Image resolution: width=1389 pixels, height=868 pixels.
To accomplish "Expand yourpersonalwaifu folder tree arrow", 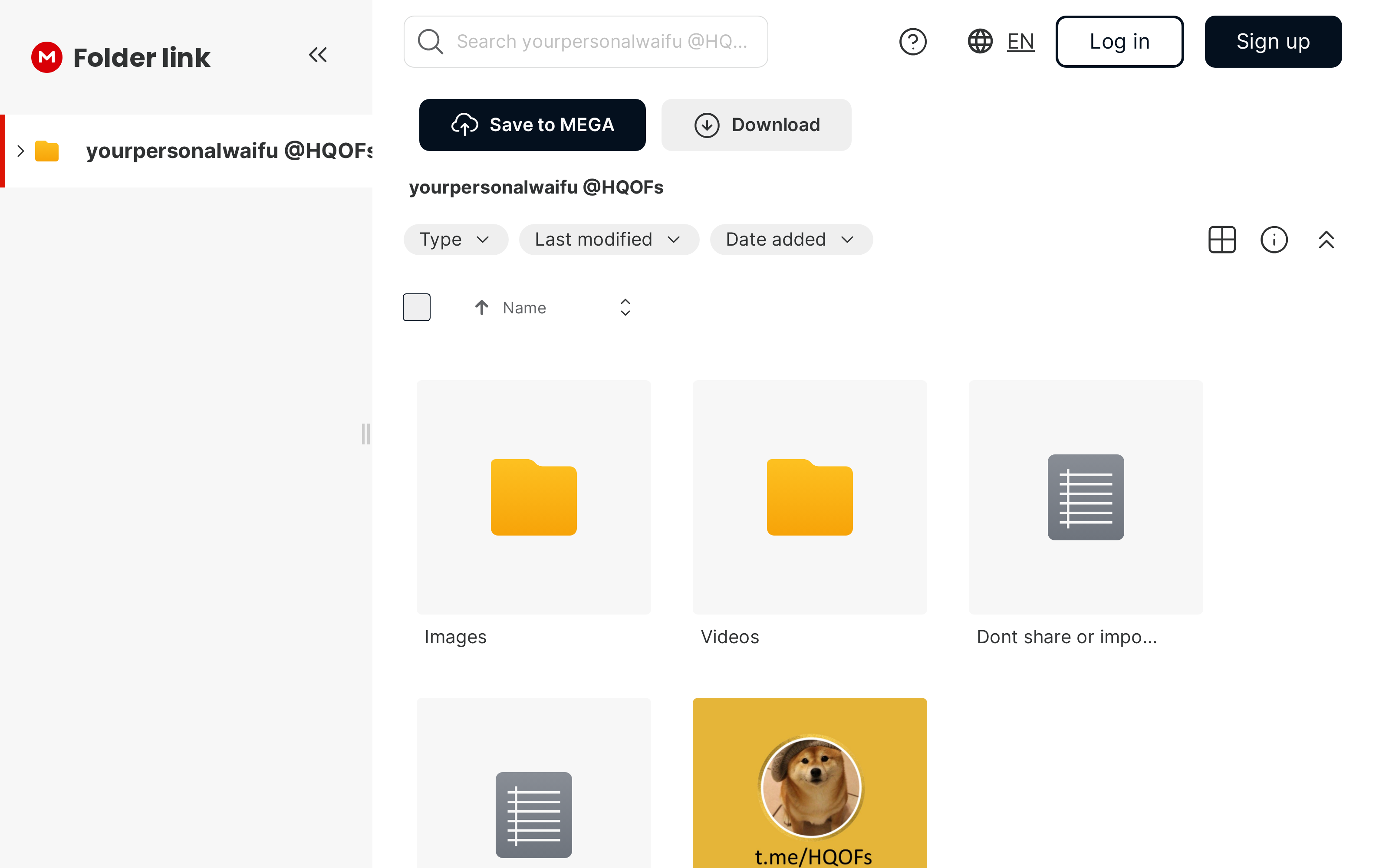I will pos(21,151).
